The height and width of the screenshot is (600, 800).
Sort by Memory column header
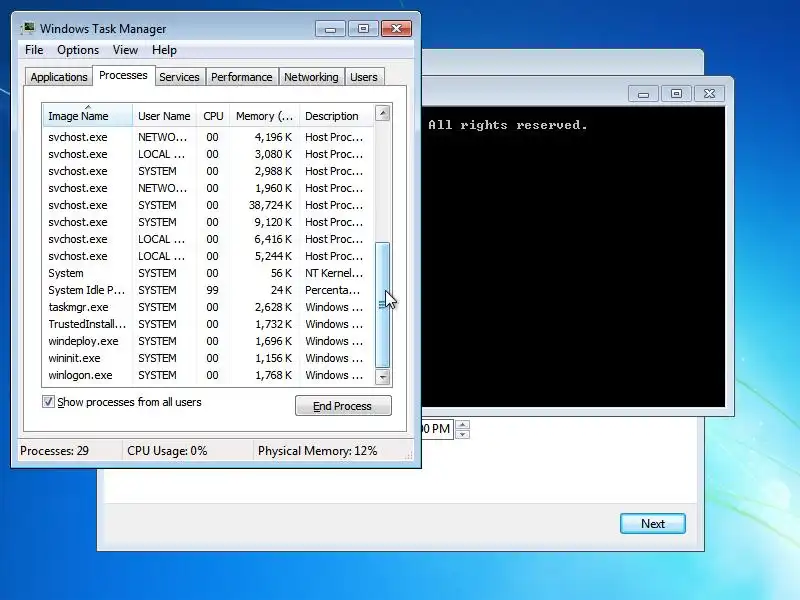[264, 116]
